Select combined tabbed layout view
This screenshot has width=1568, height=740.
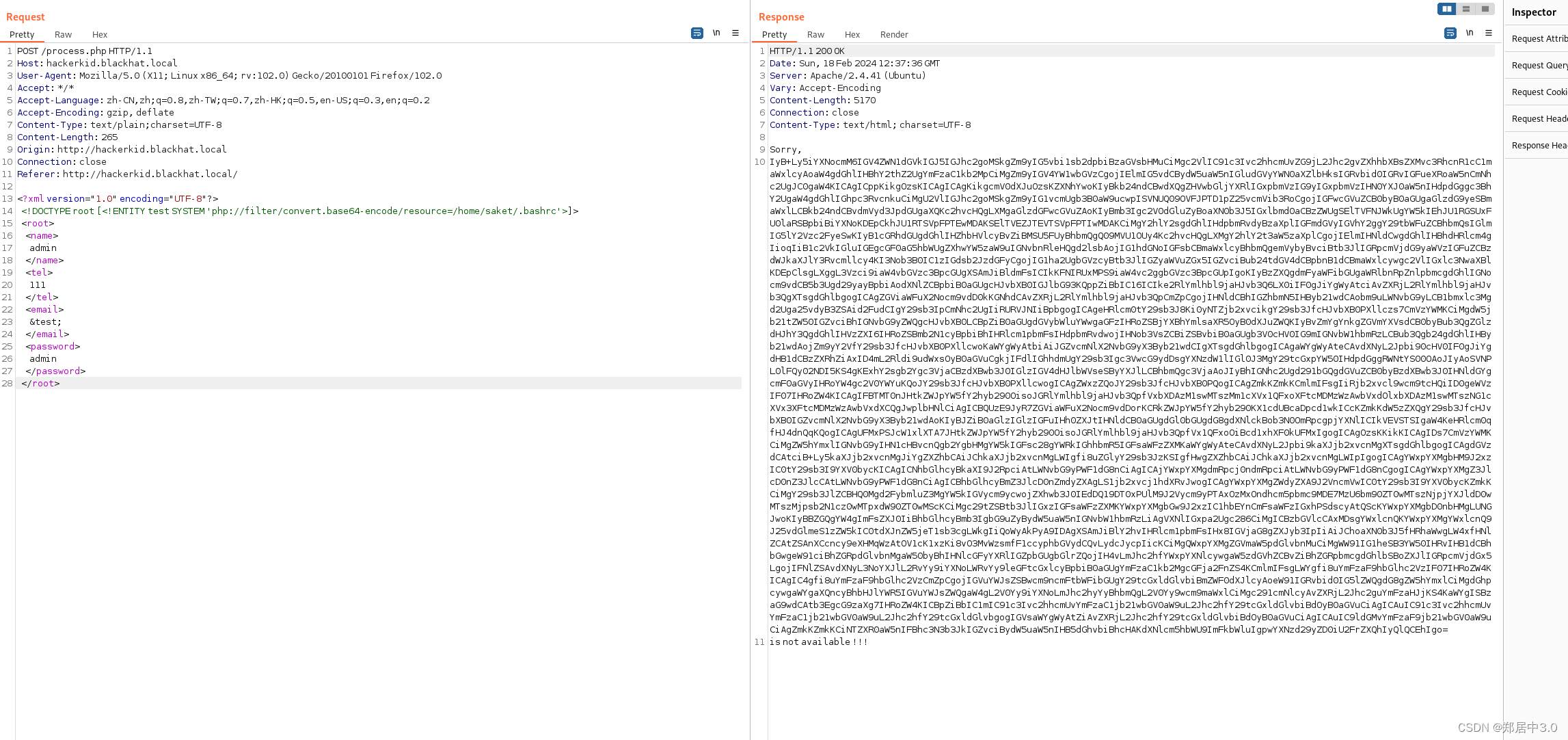1485,9
